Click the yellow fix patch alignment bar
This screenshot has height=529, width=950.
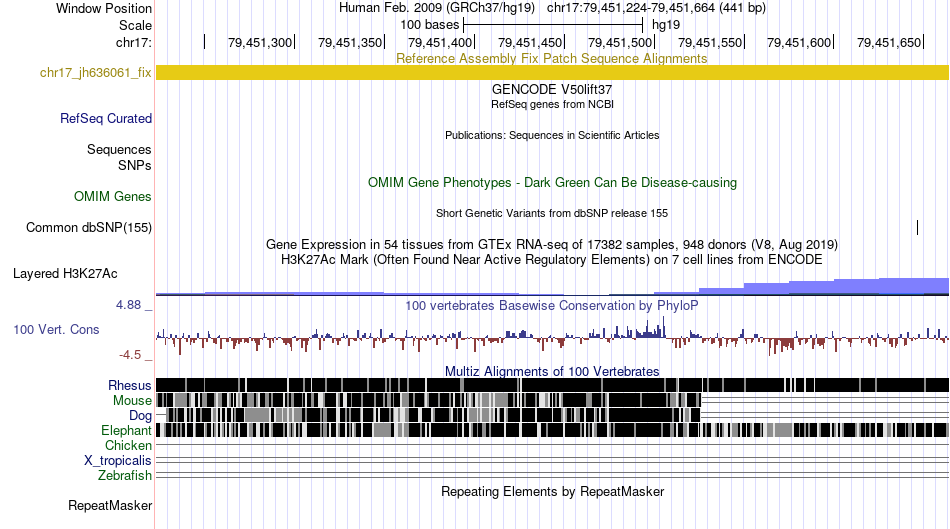(552, 73)
